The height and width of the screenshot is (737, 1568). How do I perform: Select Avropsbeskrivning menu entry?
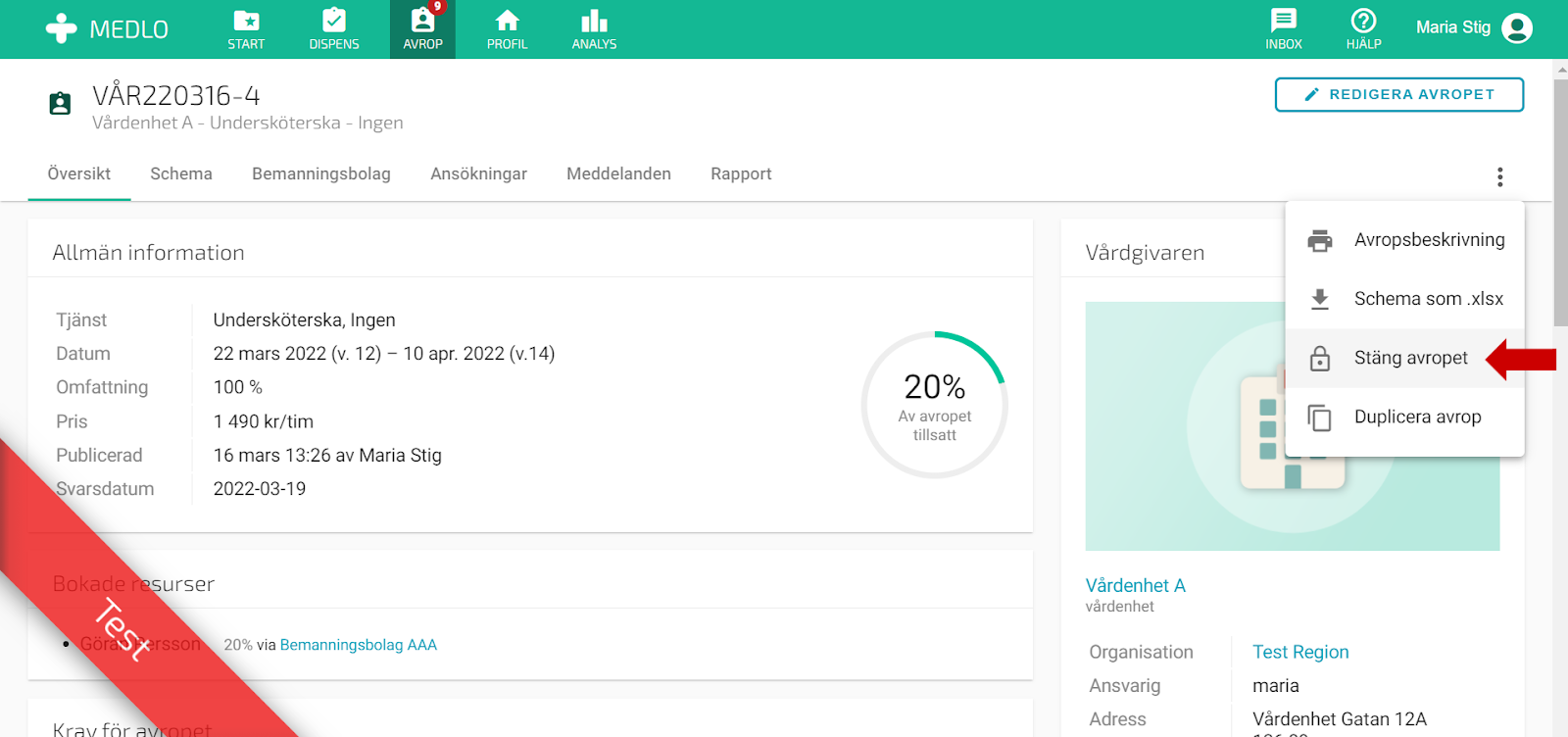(x=1404, y=240)
